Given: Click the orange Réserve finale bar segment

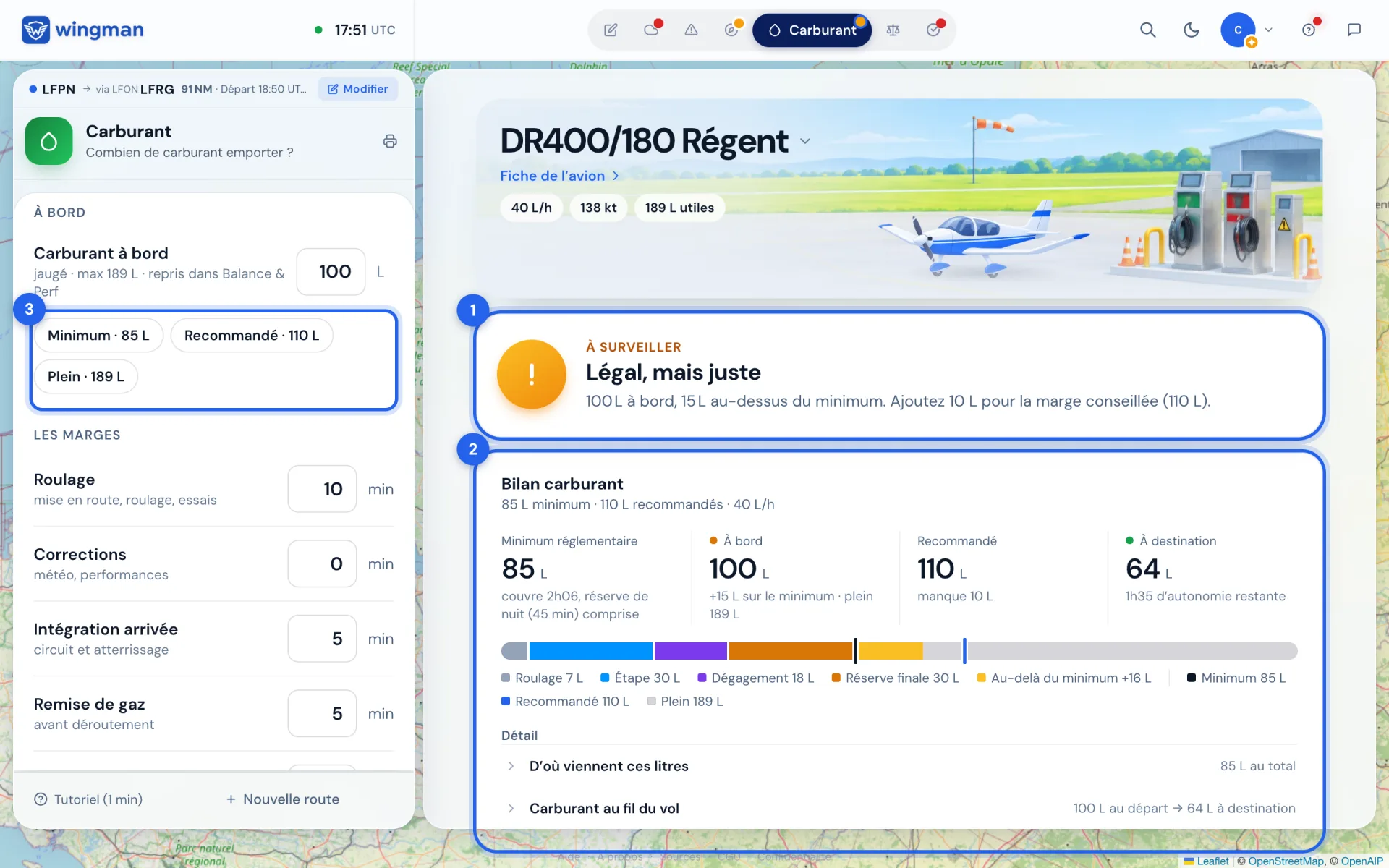Looking at the screenshot, I should pyautogui.click(x=791, y=651).
